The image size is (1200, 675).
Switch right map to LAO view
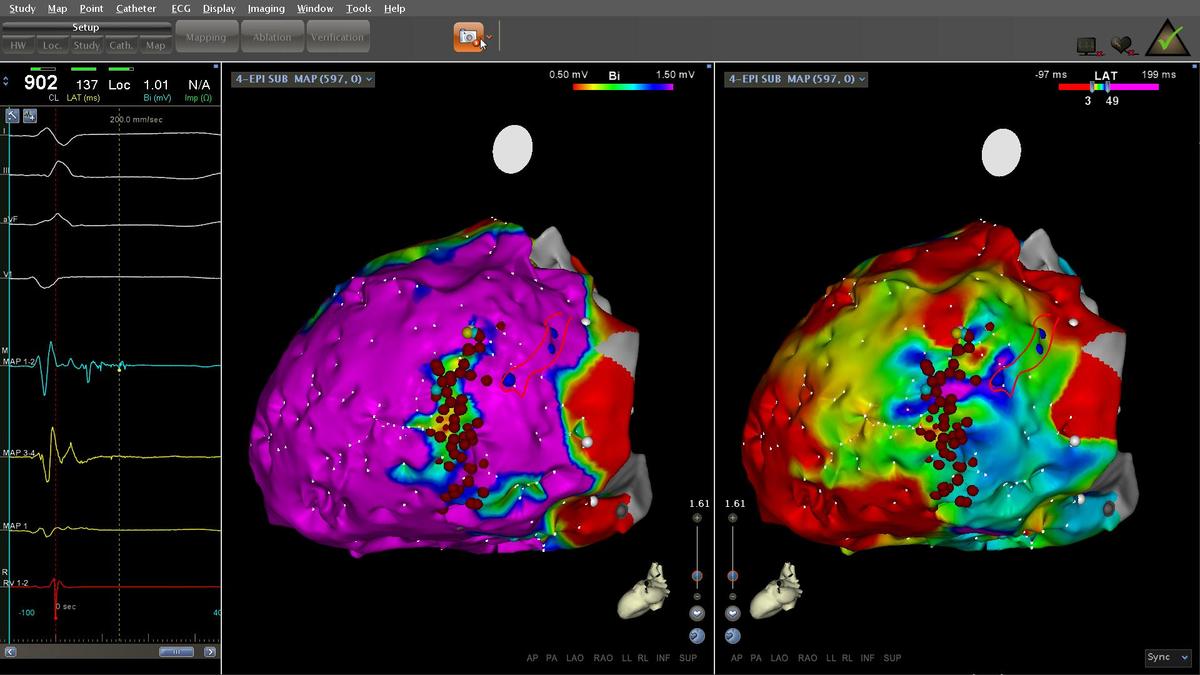click(x=779, y=658)
